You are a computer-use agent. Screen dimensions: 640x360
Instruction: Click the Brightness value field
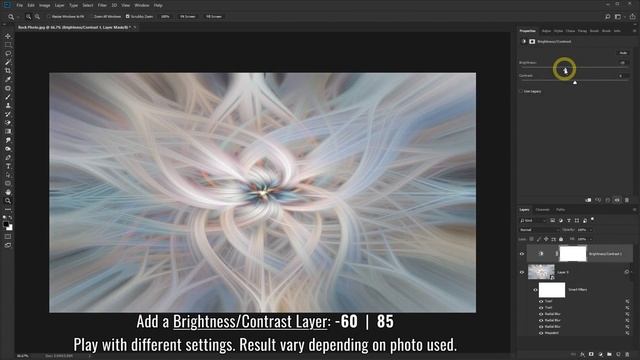click(x=623, y=63)
